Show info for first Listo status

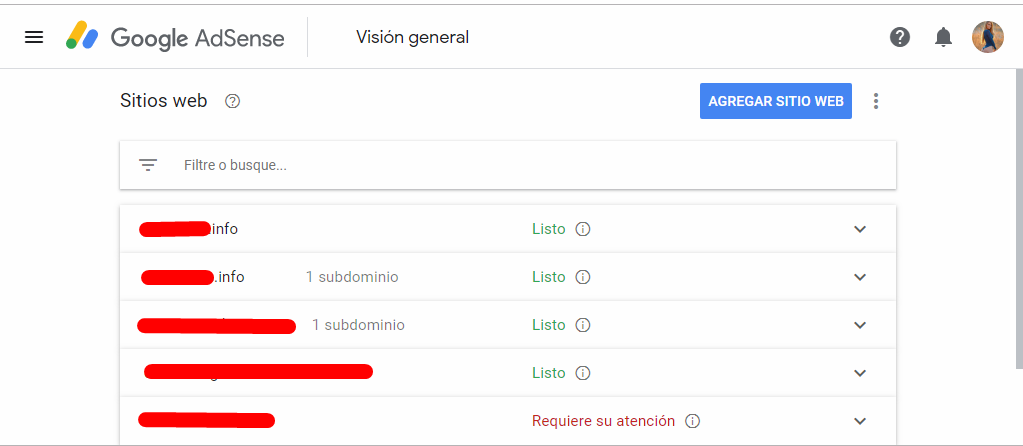583,229
